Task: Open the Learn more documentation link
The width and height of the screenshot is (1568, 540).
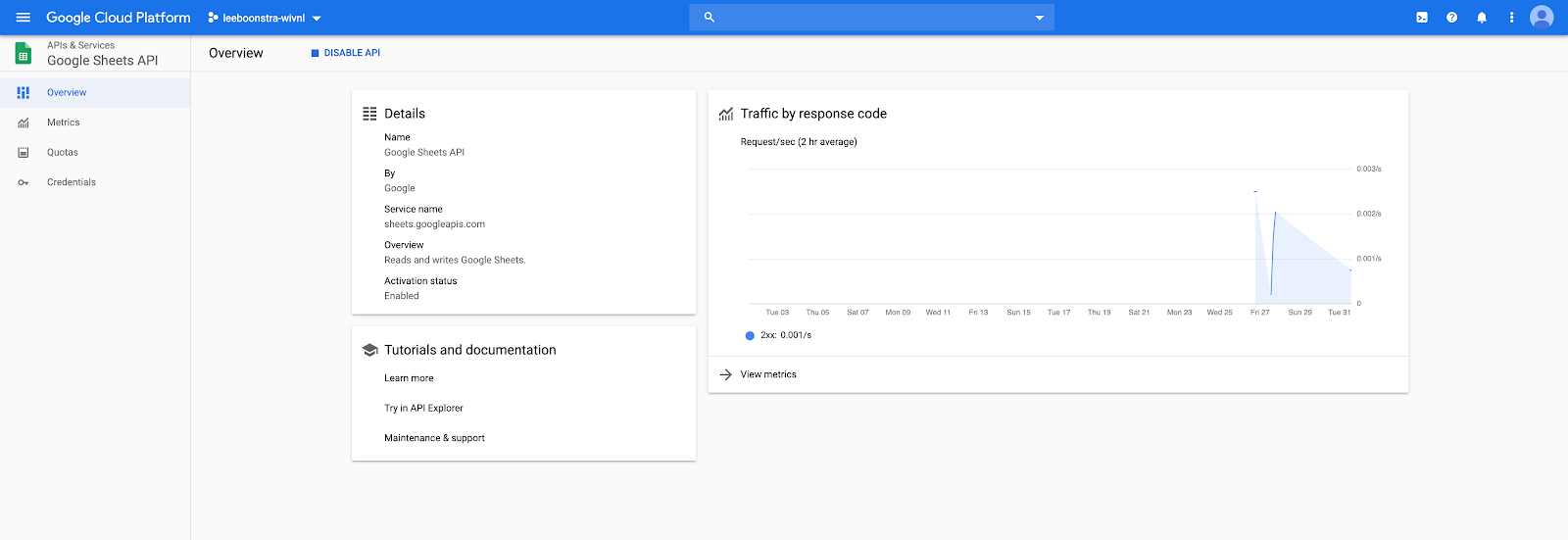Action: click(x=409, y=378)
